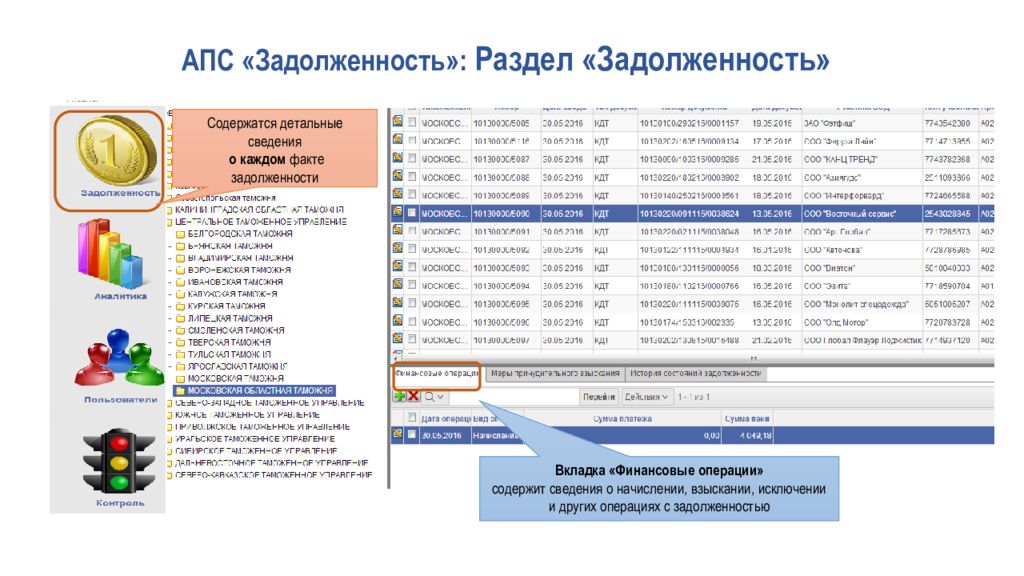Expand the ИВАНОВСКАЯ ТАМОЖНЯ tree node

point(170,282)
